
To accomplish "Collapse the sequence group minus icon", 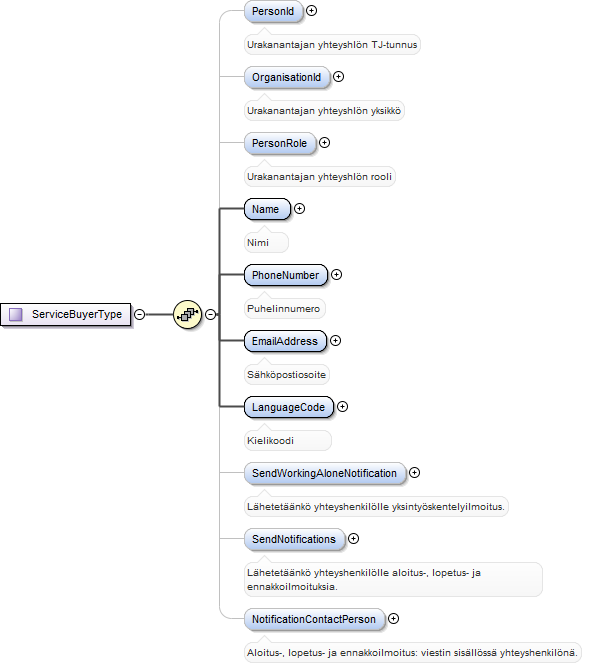I will (x=210, y=314).
